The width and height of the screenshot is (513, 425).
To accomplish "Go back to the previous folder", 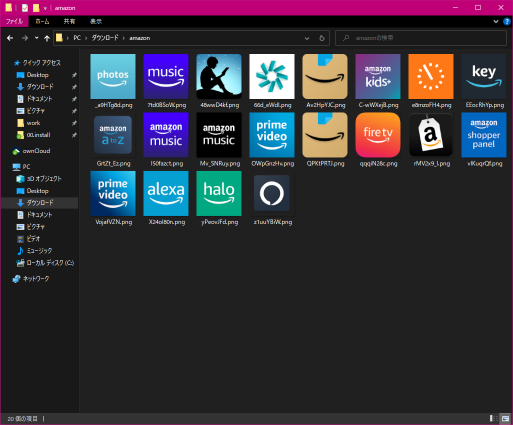I will click(x=10, y=38).
